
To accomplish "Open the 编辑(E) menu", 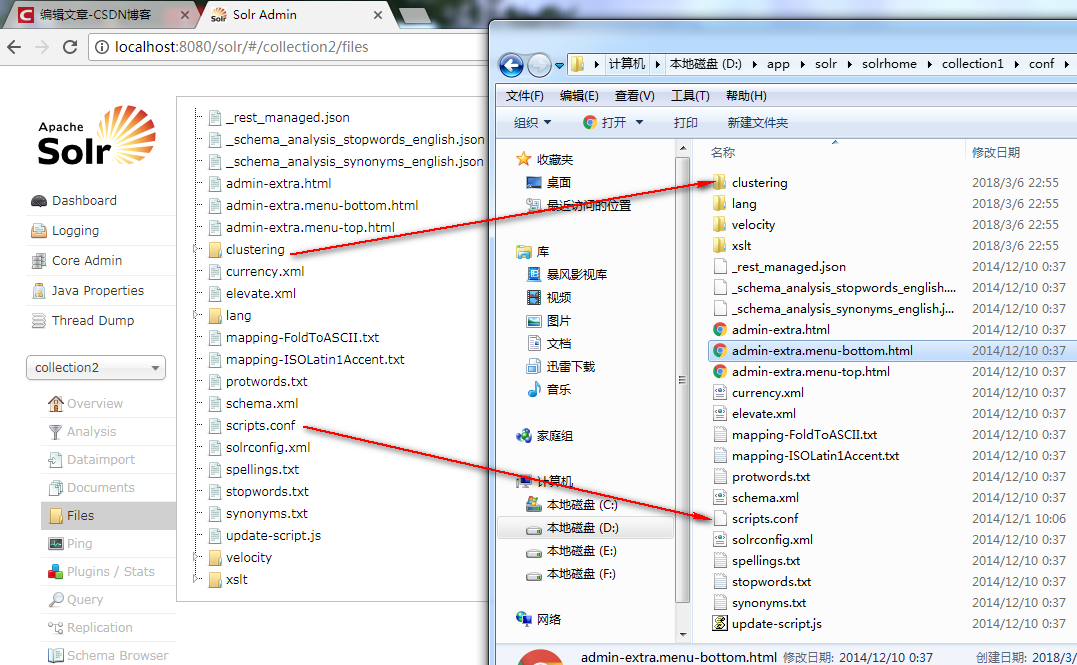I will click(x=579, y=95).
